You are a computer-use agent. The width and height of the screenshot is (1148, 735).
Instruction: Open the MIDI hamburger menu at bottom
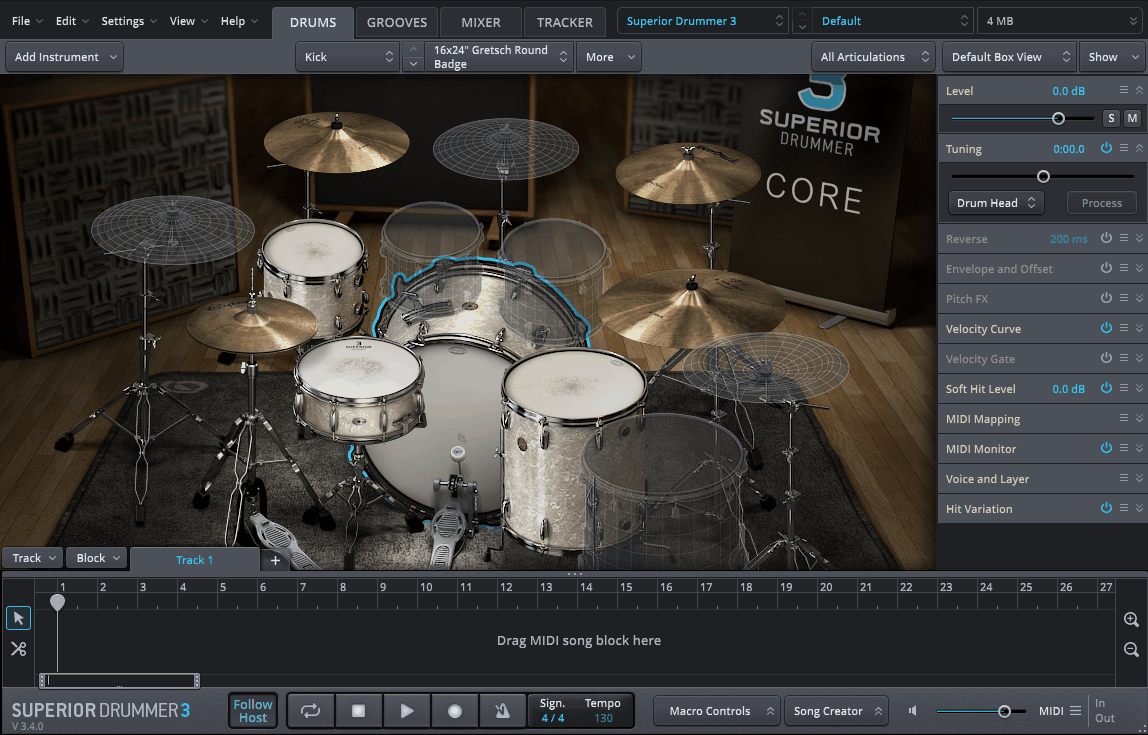(x=1076, y=711)
